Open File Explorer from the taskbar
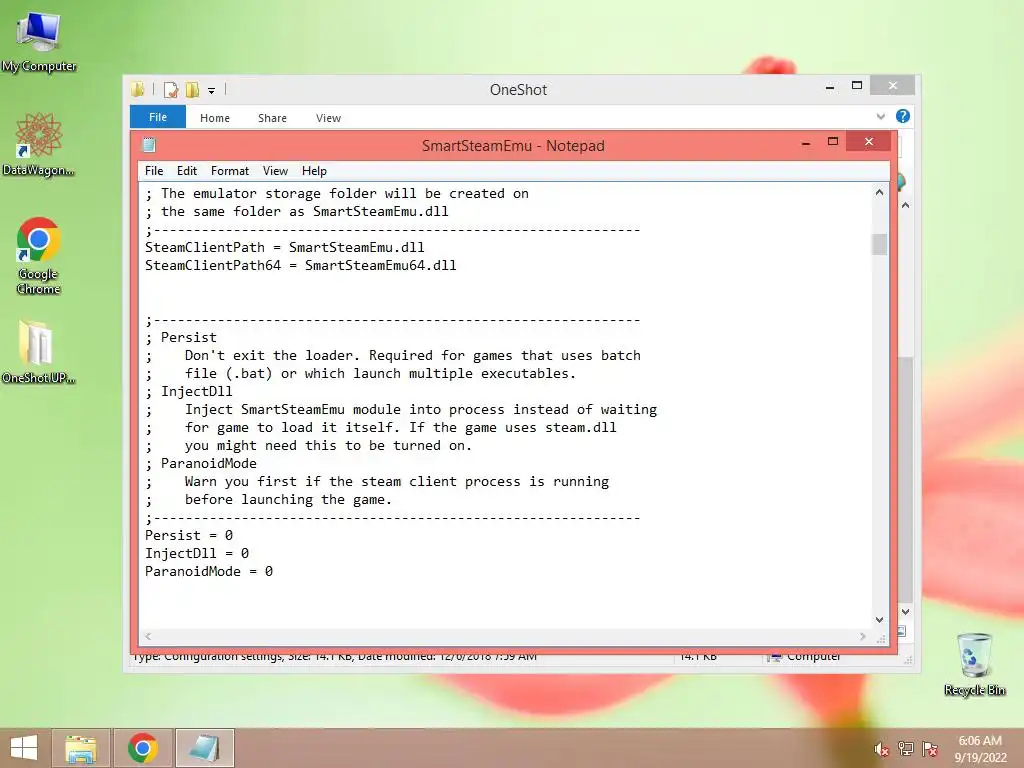The image size is (1024, 768). (81, 748)
